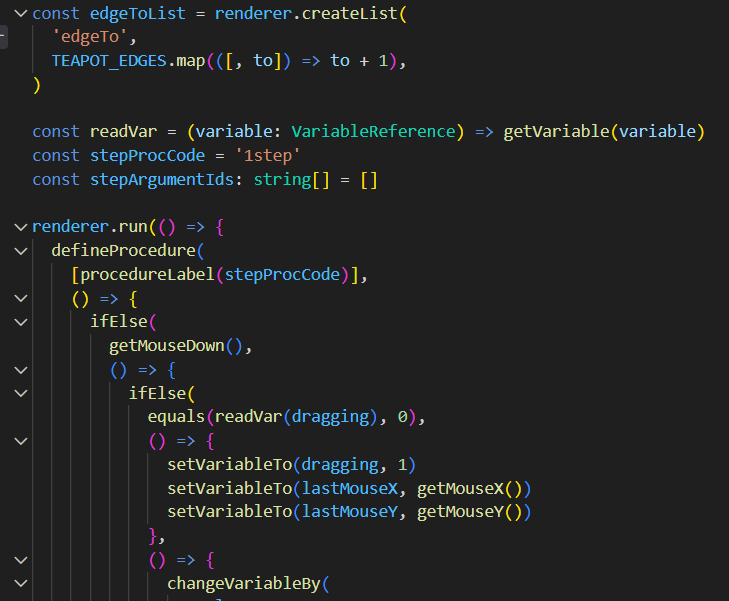Click the VariableReference type name
Screen dimensions: 729x601
point(373,132)
